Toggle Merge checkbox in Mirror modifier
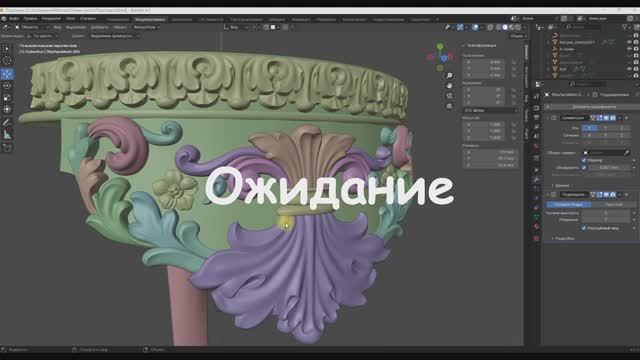Screen dimensions: 640x360 pyautogui.click(x=584, y=167)
